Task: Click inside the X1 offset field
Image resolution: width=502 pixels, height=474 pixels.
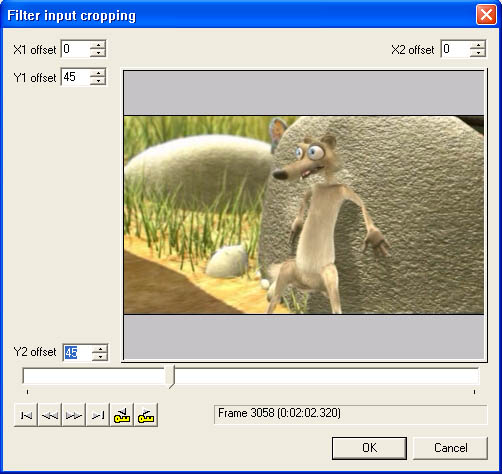Action: click(76, 49)
